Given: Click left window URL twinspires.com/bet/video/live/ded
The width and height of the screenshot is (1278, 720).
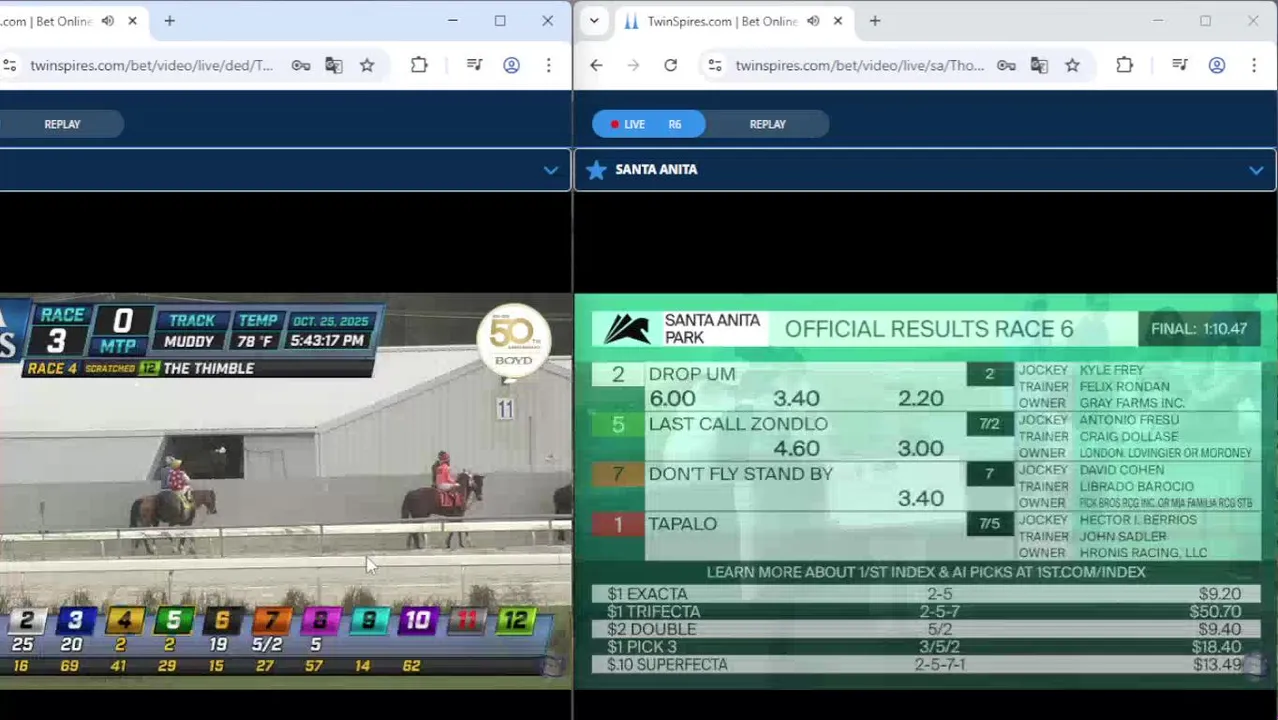Looking at the screenshot, I should pos(151,66).
